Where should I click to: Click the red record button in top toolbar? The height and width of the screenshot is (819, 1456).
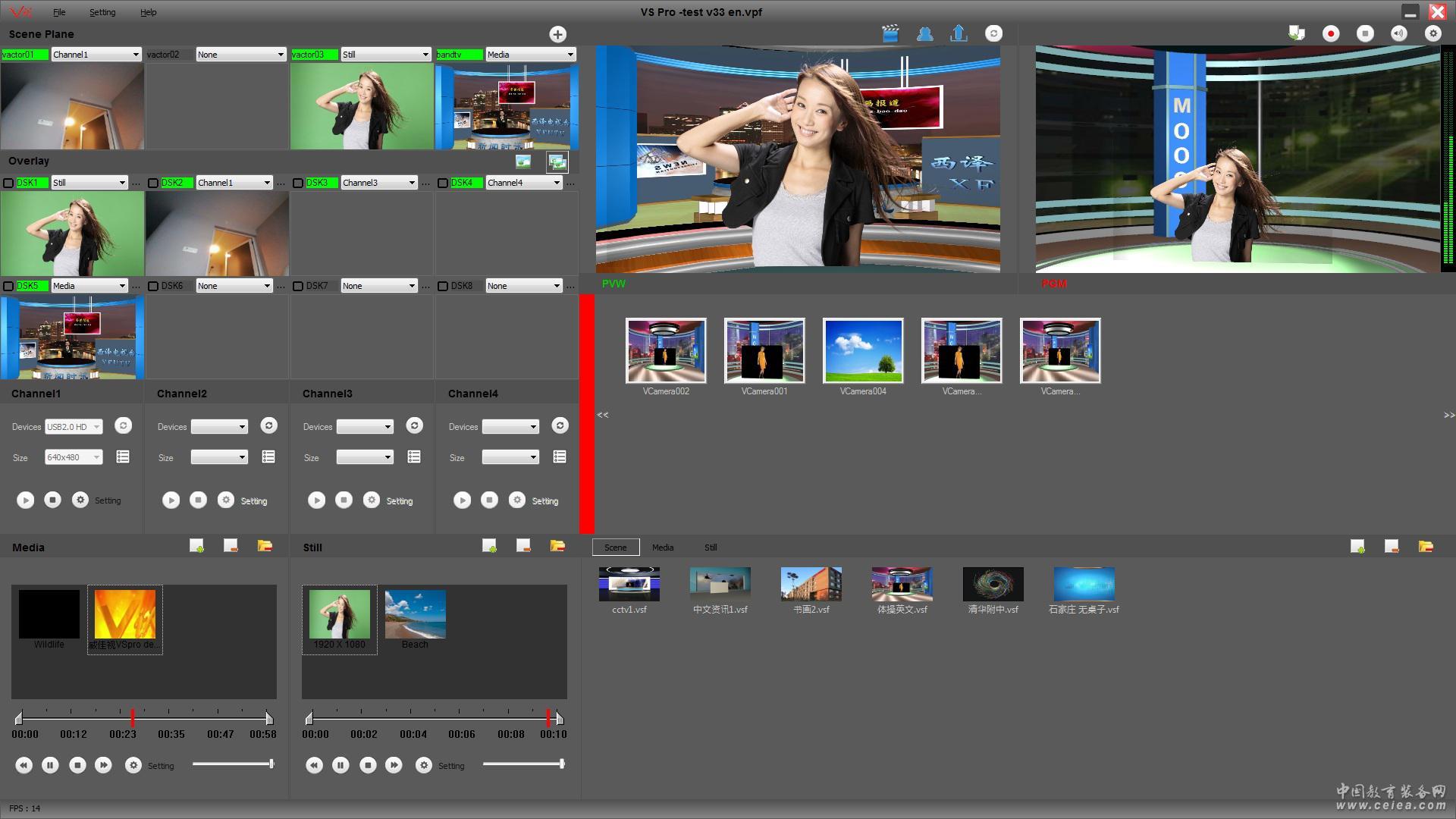coord(1331,33)
